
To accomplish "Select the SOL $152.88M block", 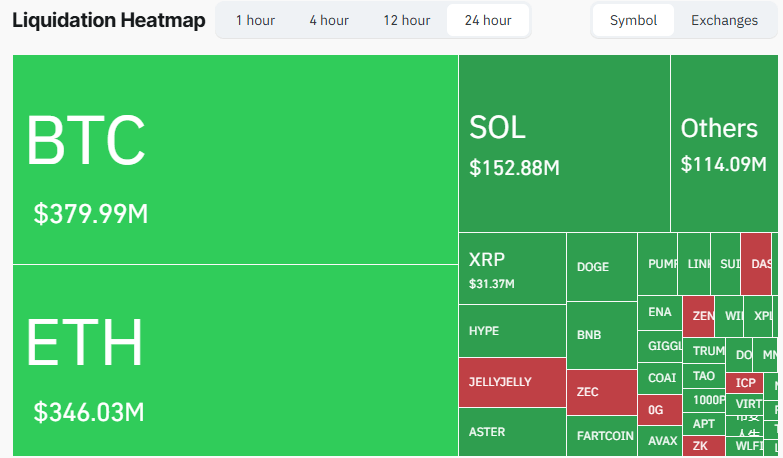I will tap(564, 144).
